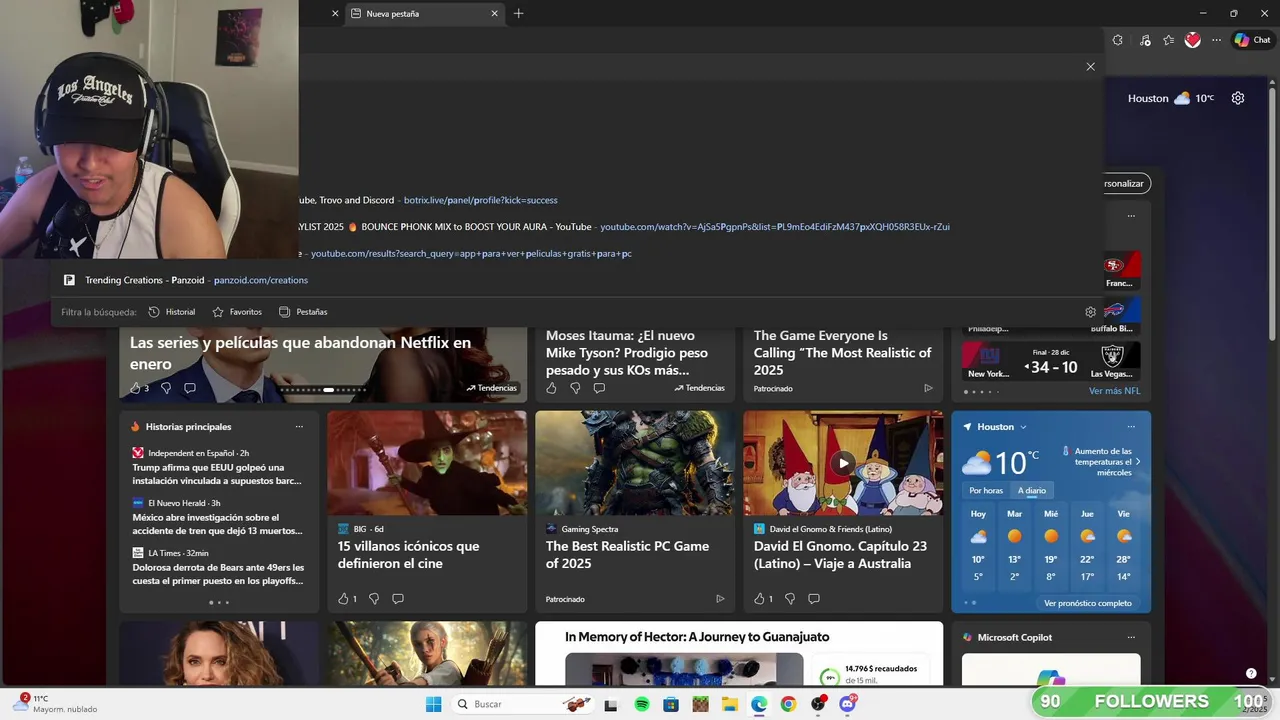Switch weather card to Por horas
The image size is (1280, 720).
point(986,490)
